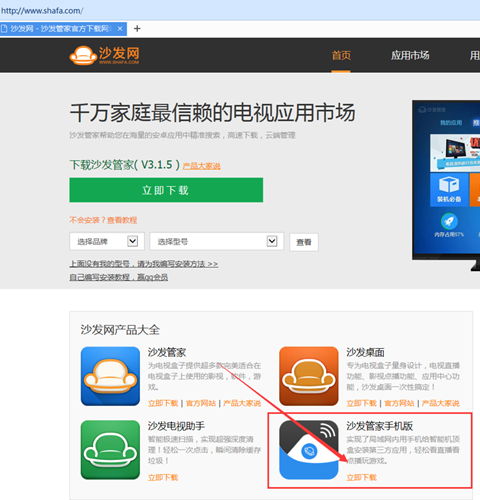Click the 沙发网 sofa logo
Screen dimensions: 480x500
coord(104,55)
